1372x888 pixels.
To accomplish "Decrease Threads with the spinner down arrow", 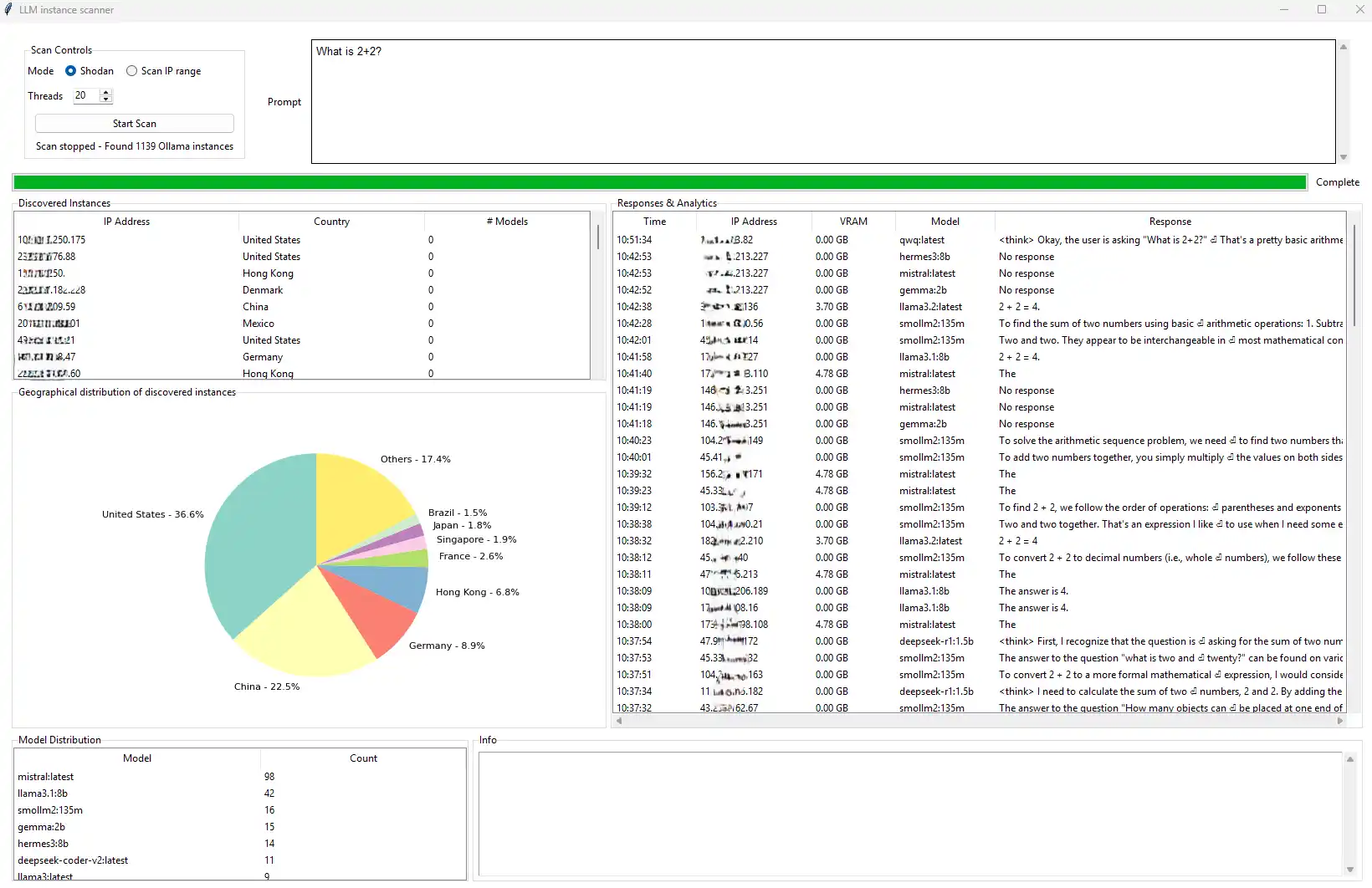I will click(105, 100).
